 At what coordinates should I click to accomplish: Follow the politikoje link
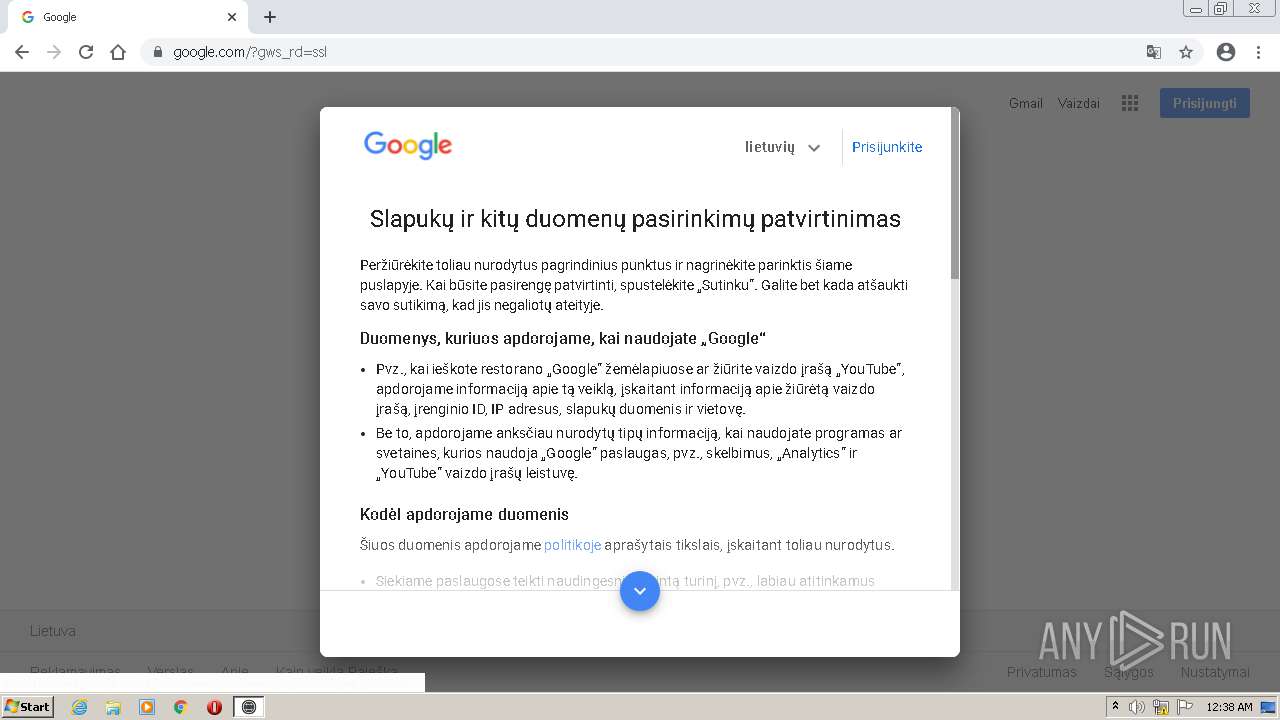[573, 545]
